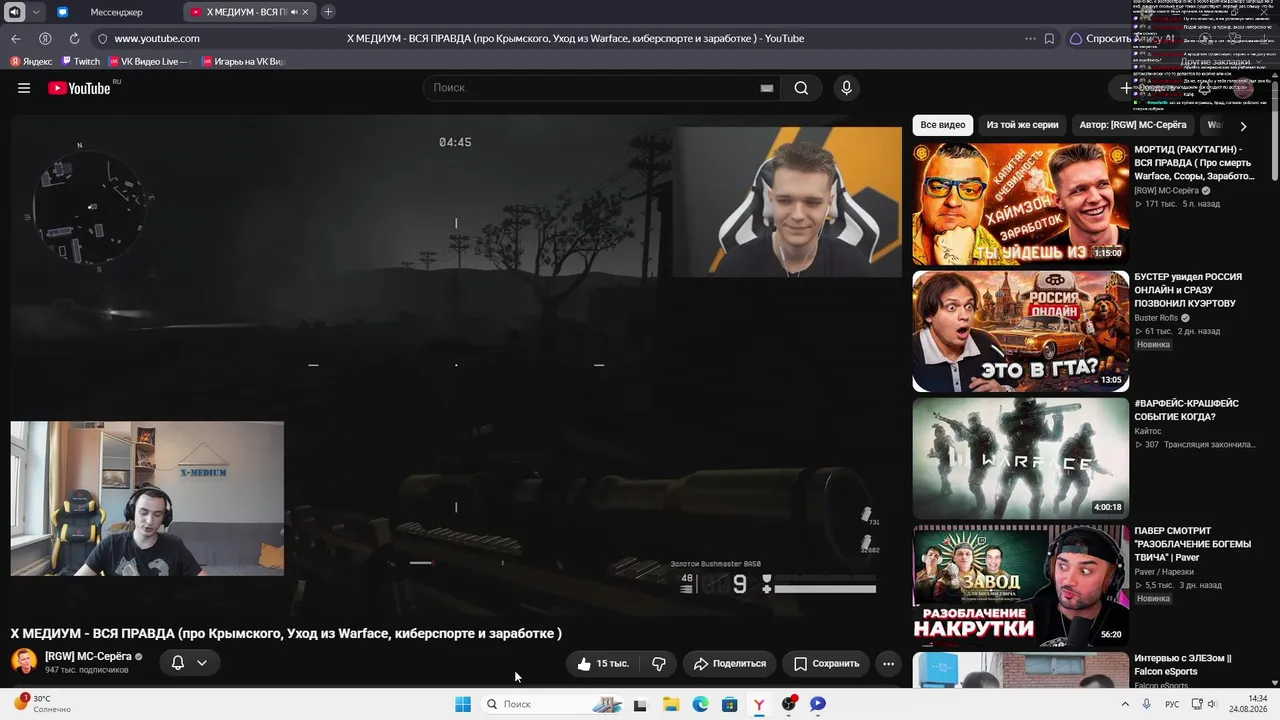Show more filter chips with right arrow
The image size is (1280, 720).
pyautogui.click(x=1243, y=126)
